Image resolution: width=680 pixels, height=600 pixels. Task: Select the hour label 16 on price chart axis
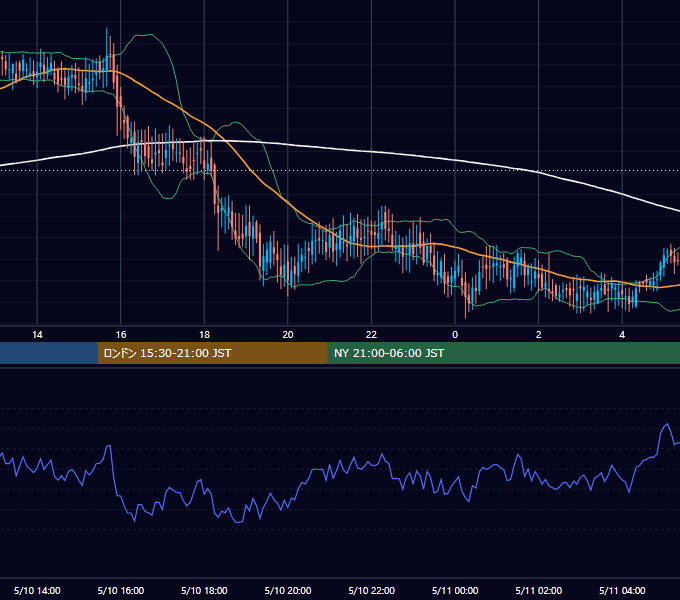coord(121,335)
